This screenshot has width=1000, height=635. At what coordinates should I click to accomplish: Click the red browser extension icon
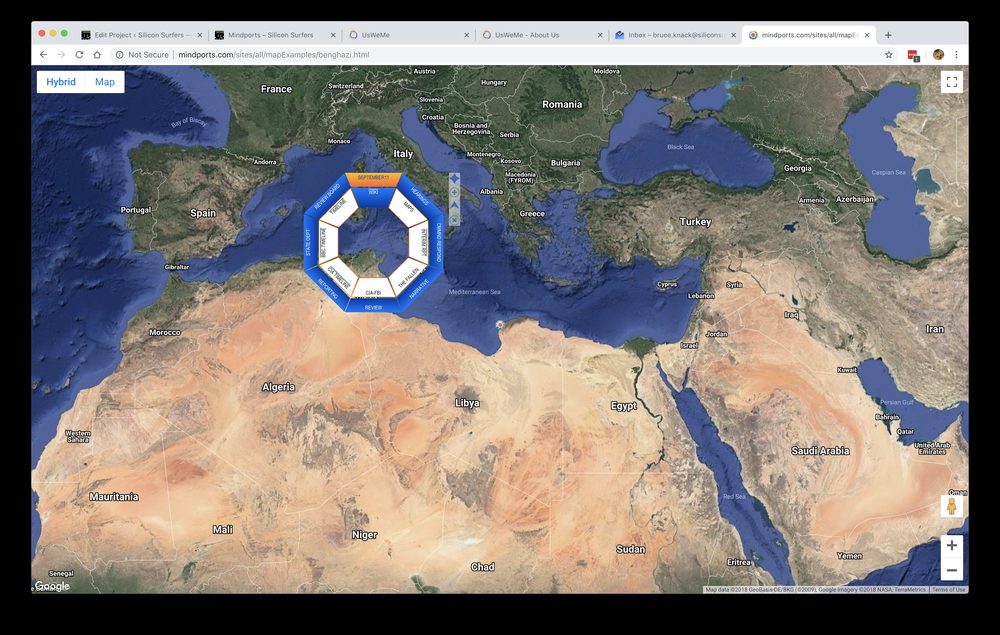pos(913,55)
